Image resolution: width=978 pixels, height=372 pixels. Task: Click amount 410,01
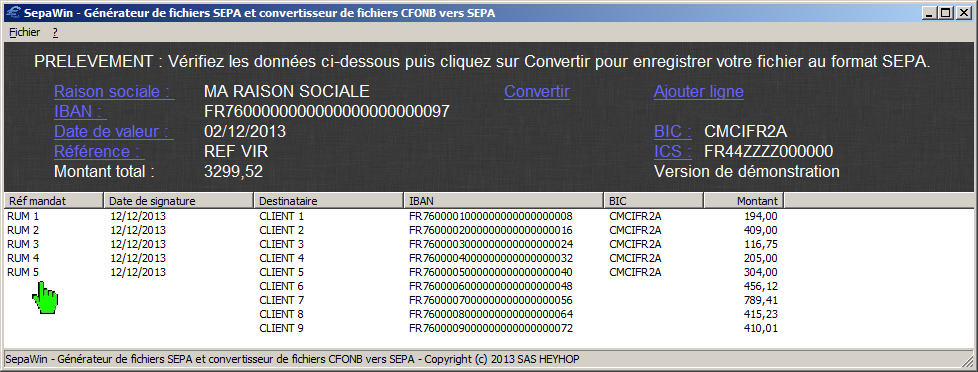tap(761, 328)
